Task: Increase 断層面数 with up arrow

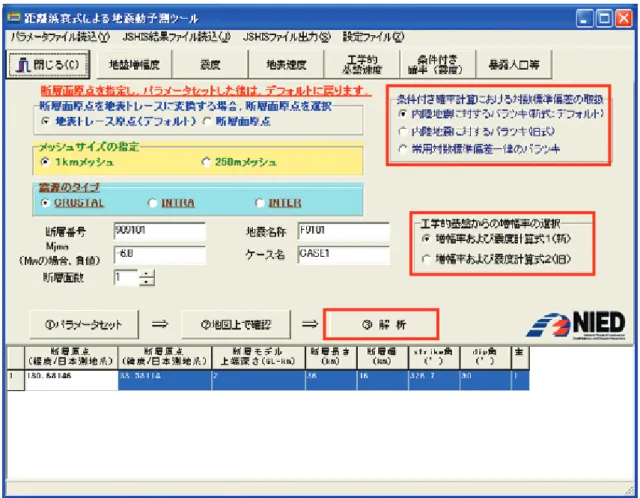Action: 147,274
